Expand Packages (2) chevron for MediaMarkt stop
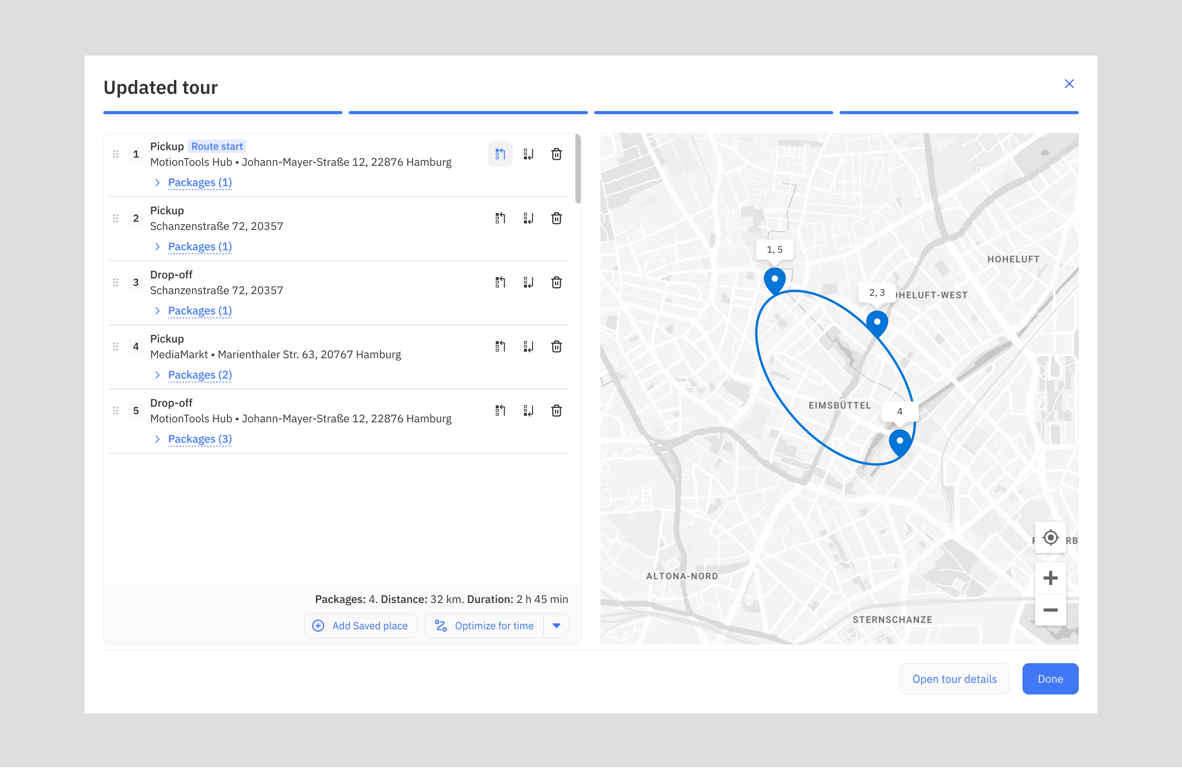This screenshot has width=1182, height=768. click(157, 375)
